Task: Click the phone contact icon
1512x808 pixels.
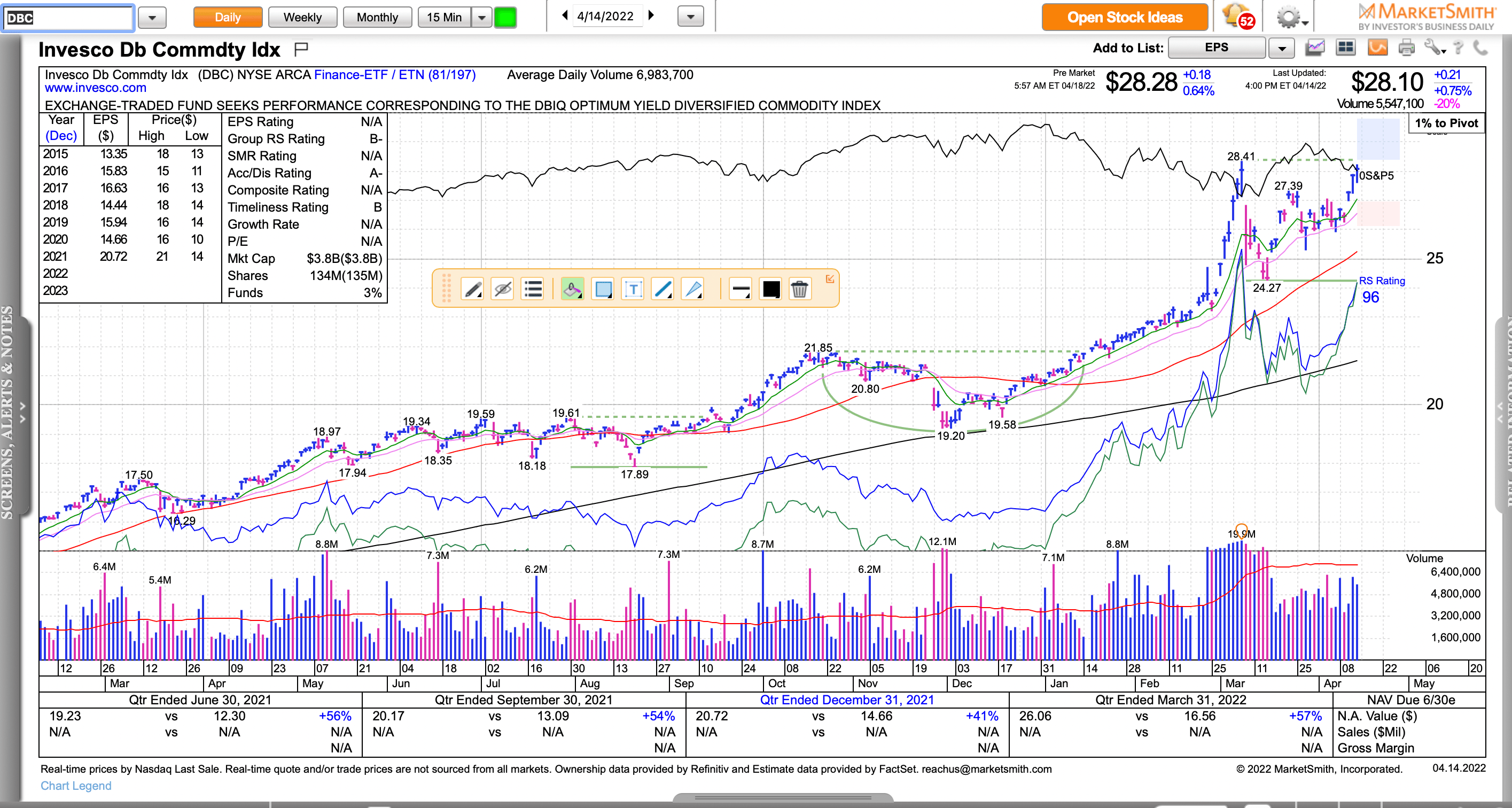Action: (1480, 48)
